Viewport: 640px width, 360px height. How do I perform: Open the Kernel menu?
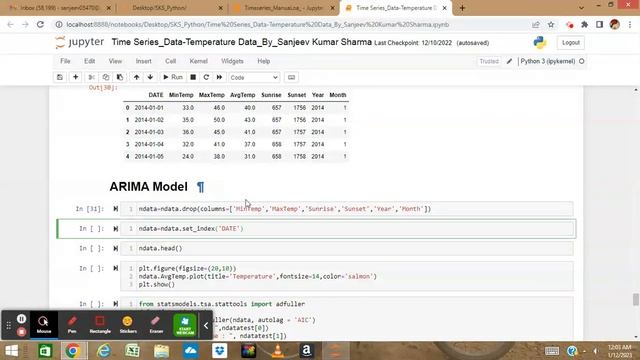[198, 61]
